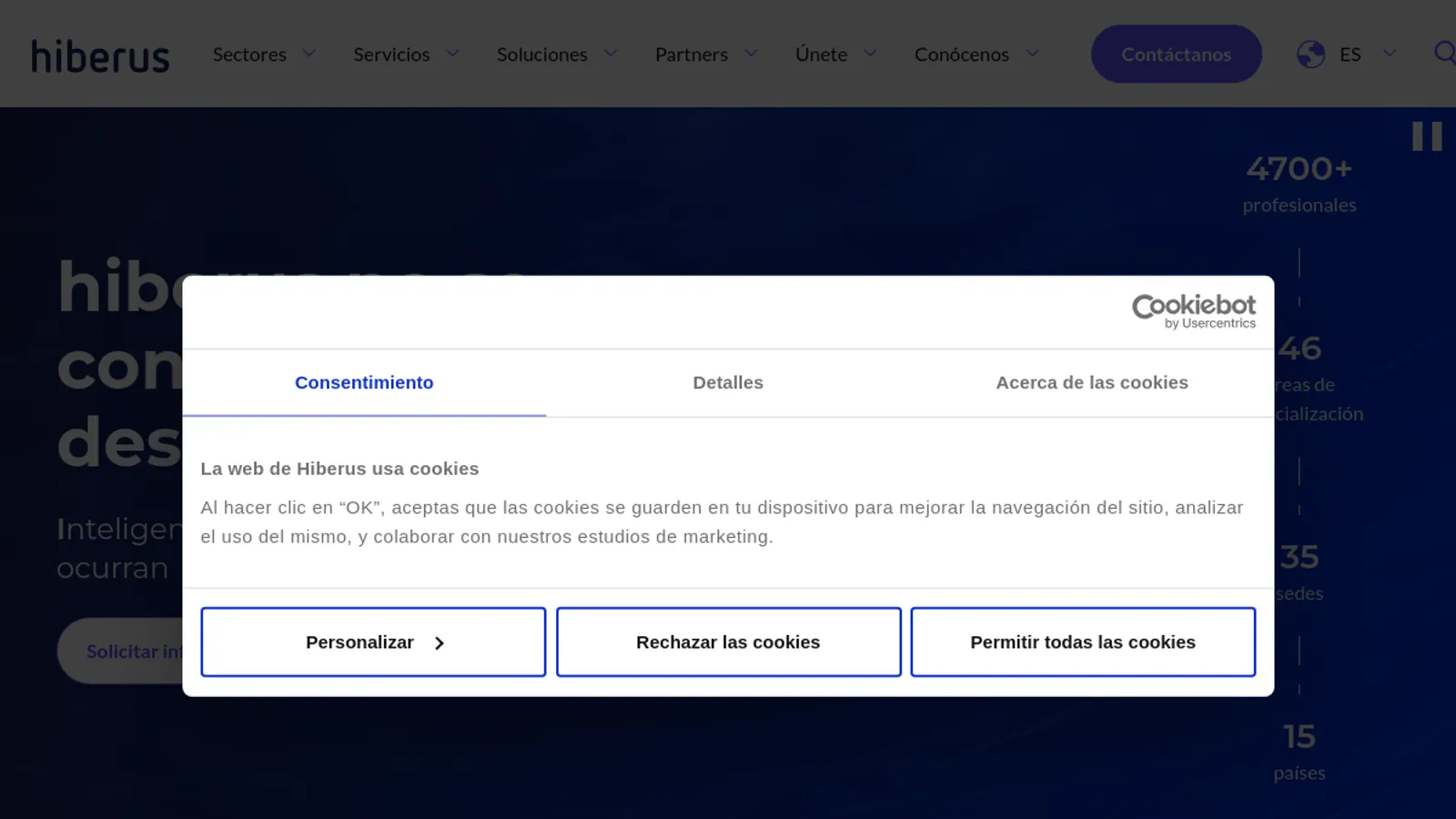Click the hiberus logo

100,56
